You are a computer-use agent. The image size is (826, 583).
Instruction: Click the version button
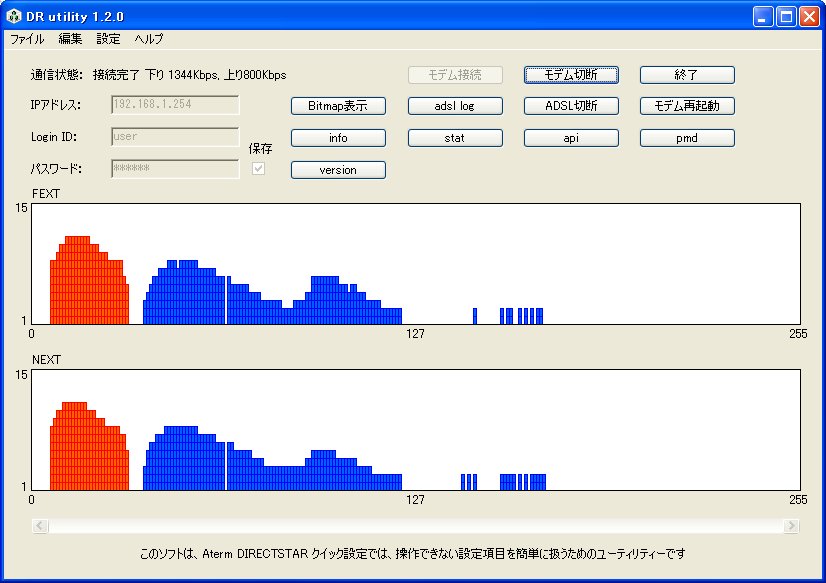coord(338,170)
